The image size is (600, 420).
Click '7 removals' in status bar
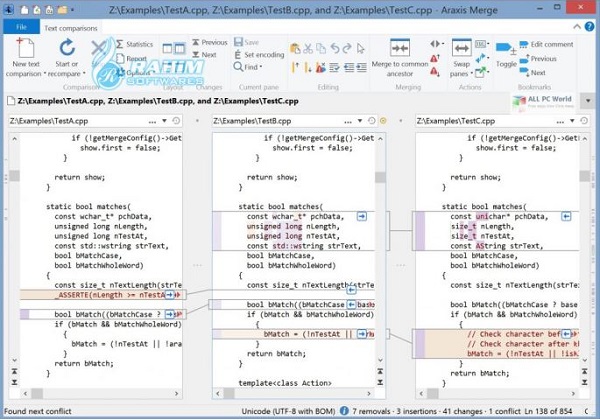371,411
